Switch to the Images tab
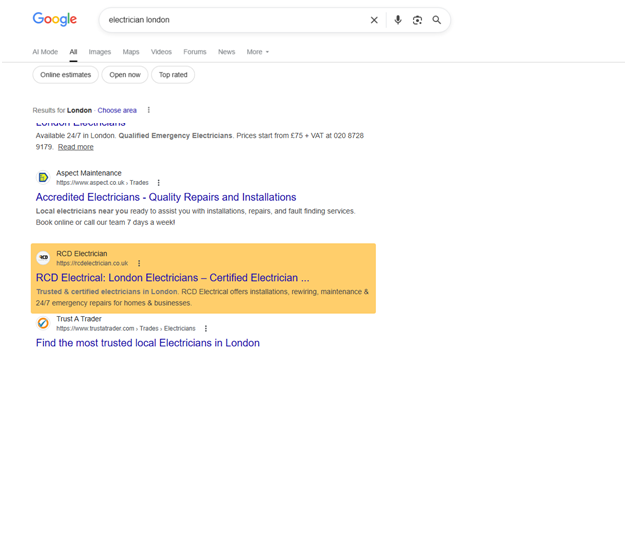This screenshot has height=556, width=627. point(100,52)
